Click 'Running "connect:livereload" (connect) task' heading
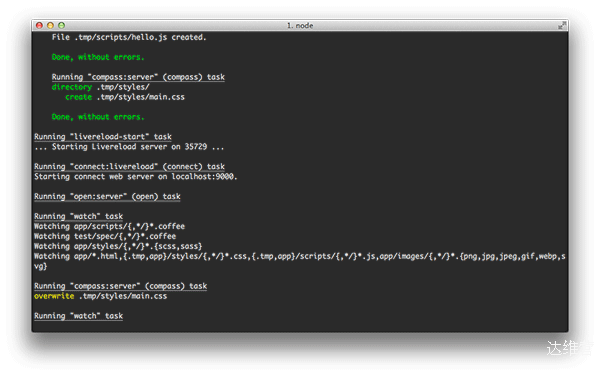 coord(129,166)
